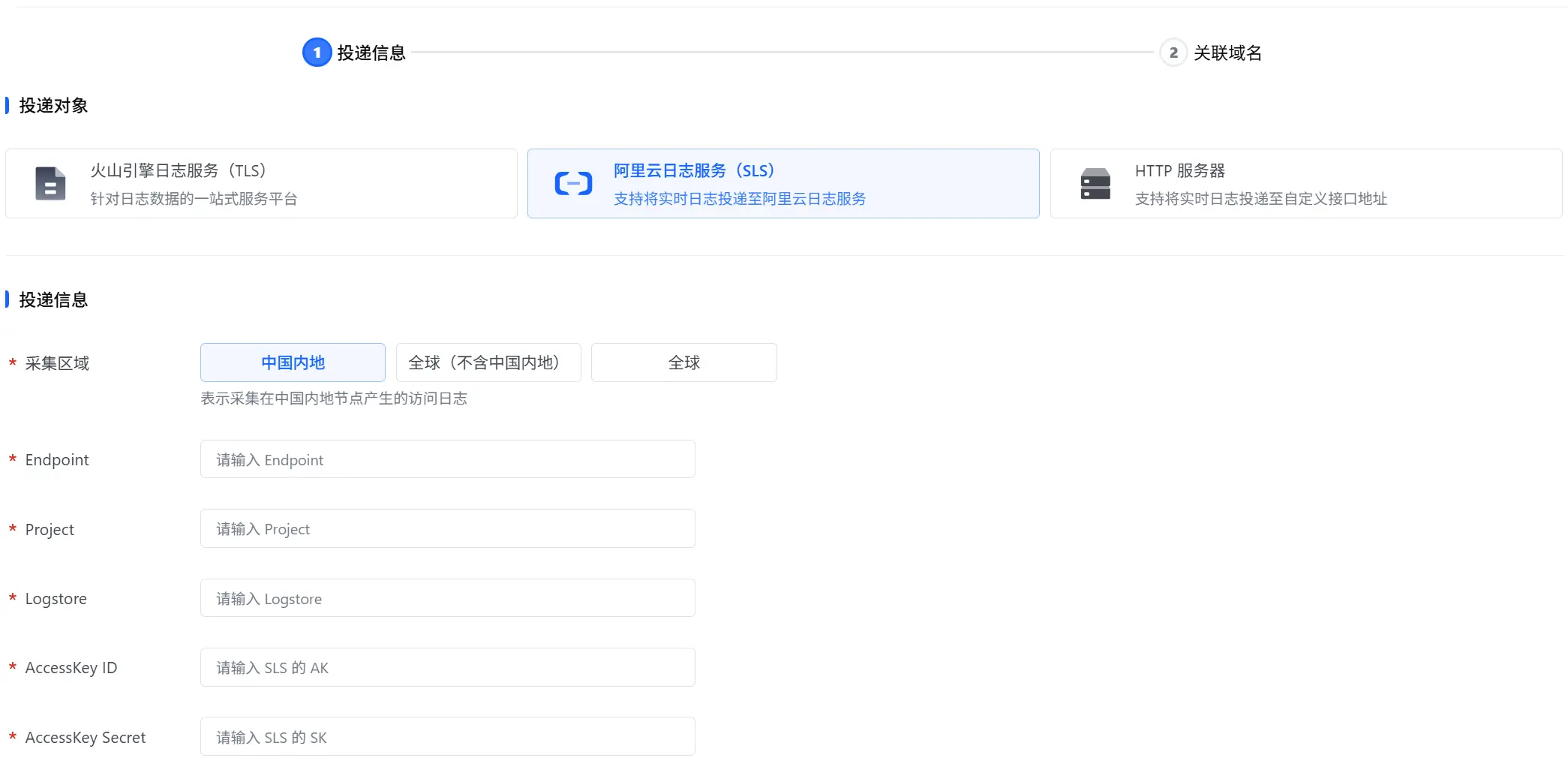Focus the Logstore input field
Viewport: 1568px width, 761px height.
pos(448,598)
